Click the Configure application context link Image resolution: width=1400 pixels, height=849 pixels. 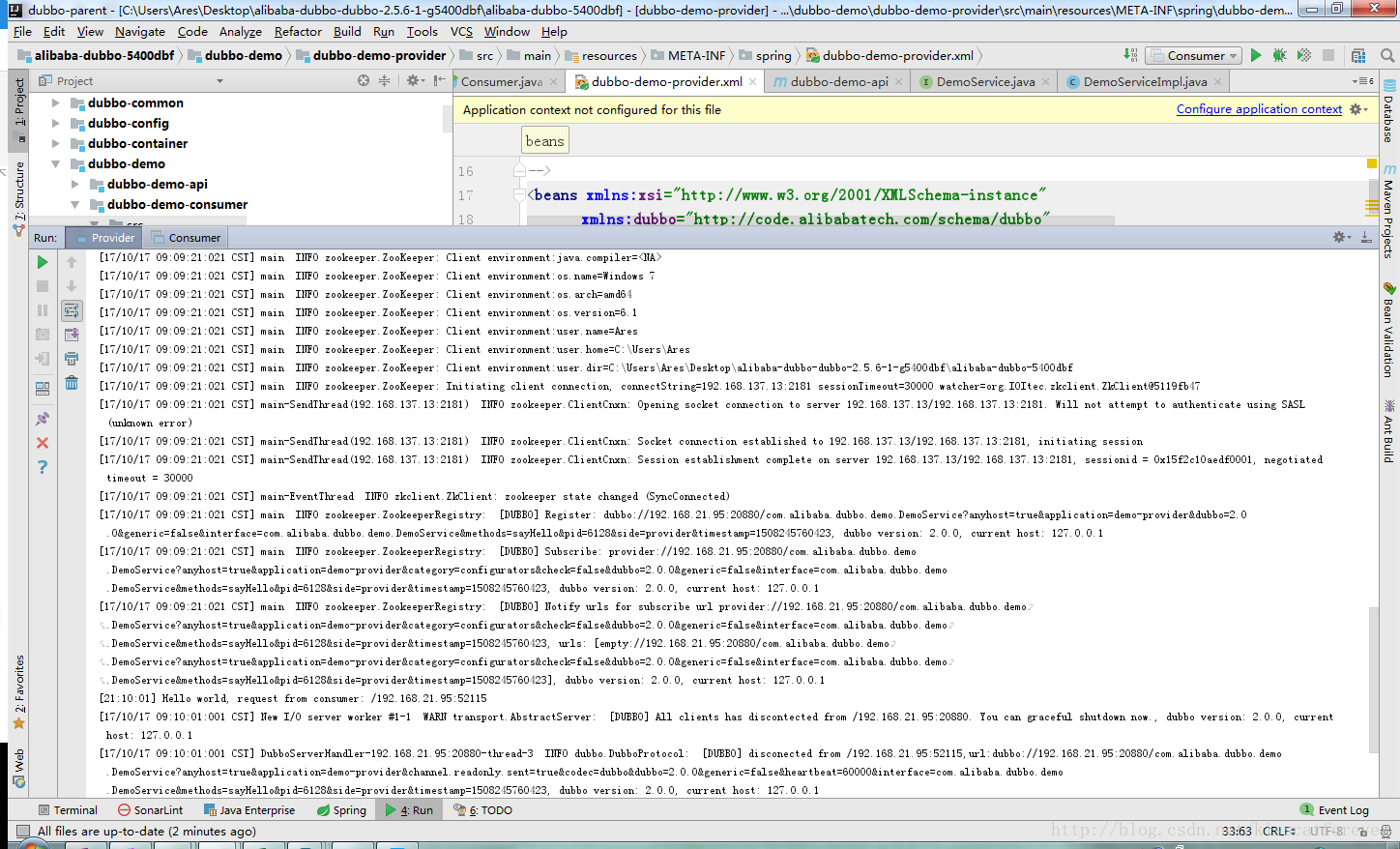(1259, 109)
